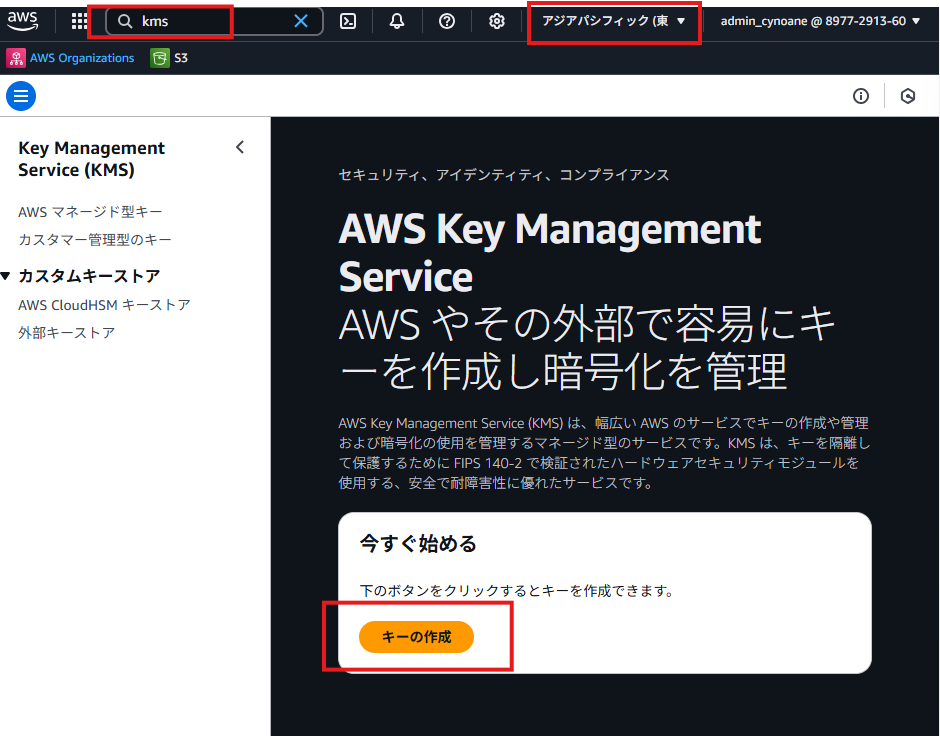Clear the kms search with X
940x736 pixels.
click(301, 22)
